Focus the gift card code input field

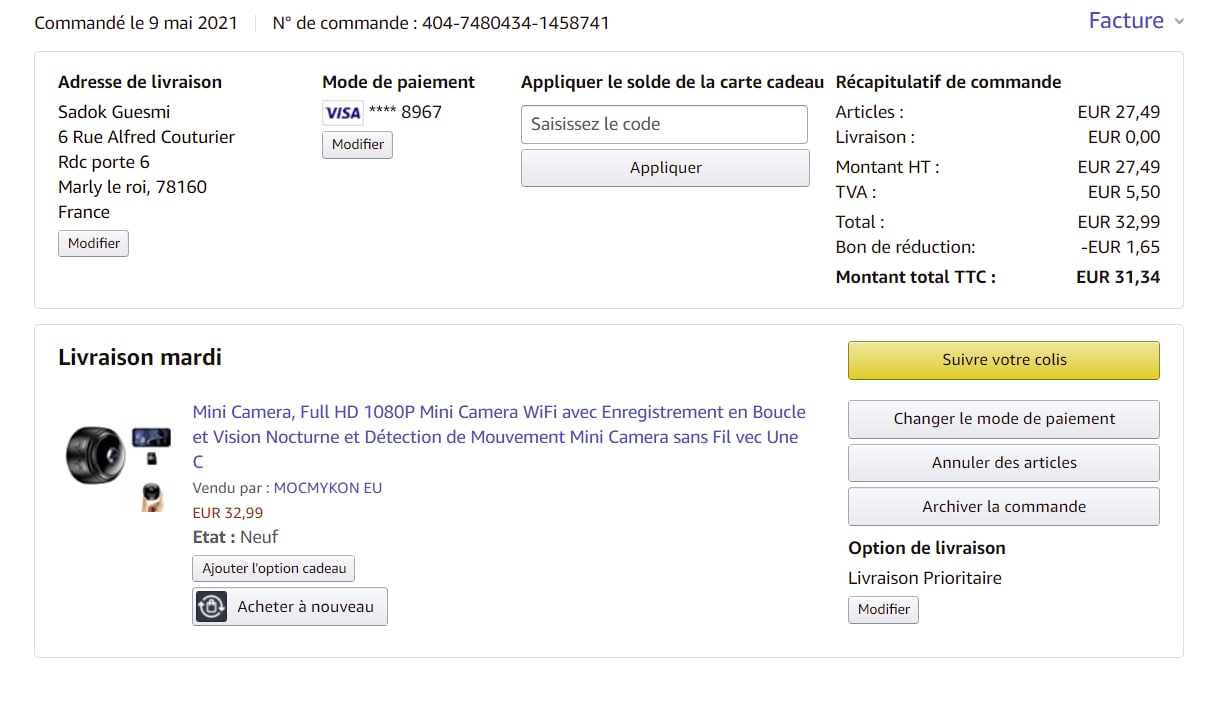tap(664, 125)
